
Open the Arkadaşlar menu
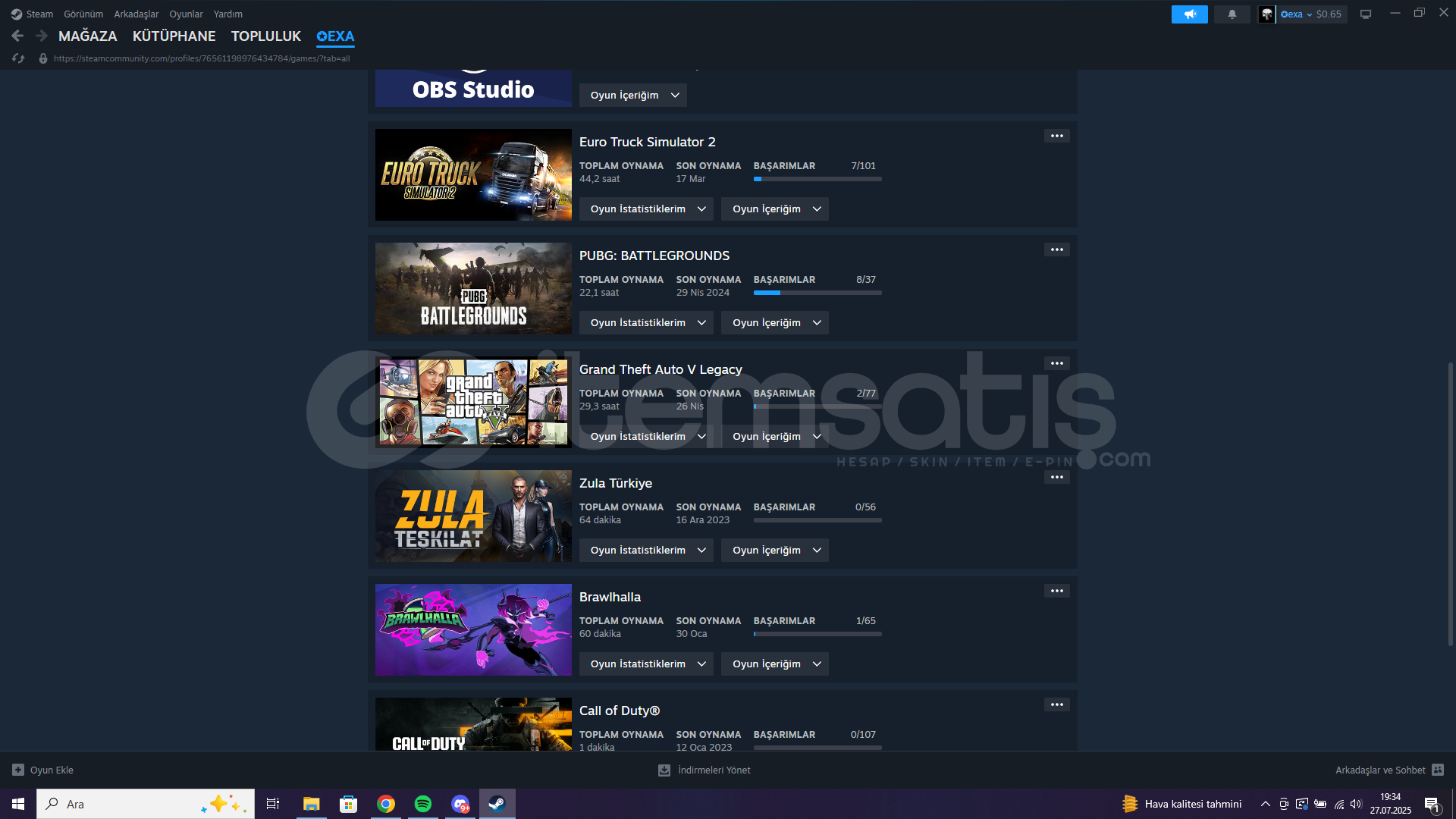click(136, 14)
